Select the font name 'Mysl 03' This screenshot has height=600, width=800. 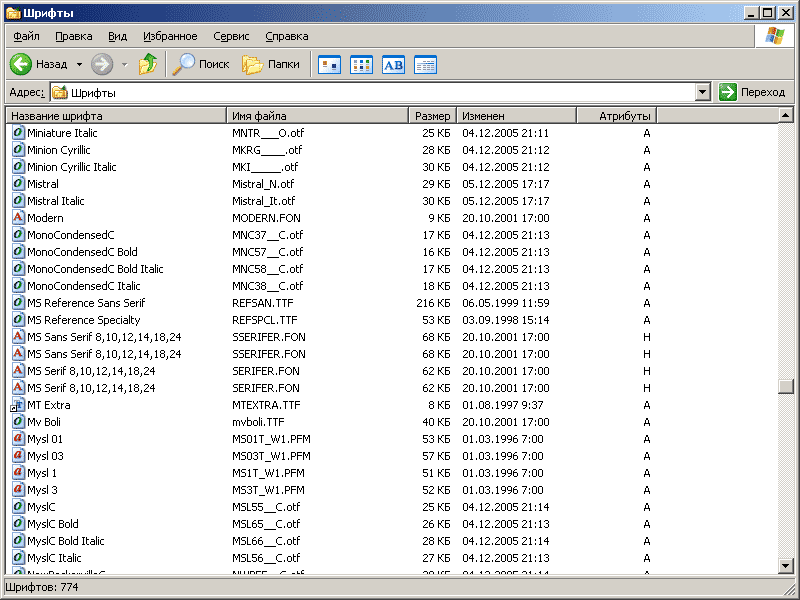point(45,456)
